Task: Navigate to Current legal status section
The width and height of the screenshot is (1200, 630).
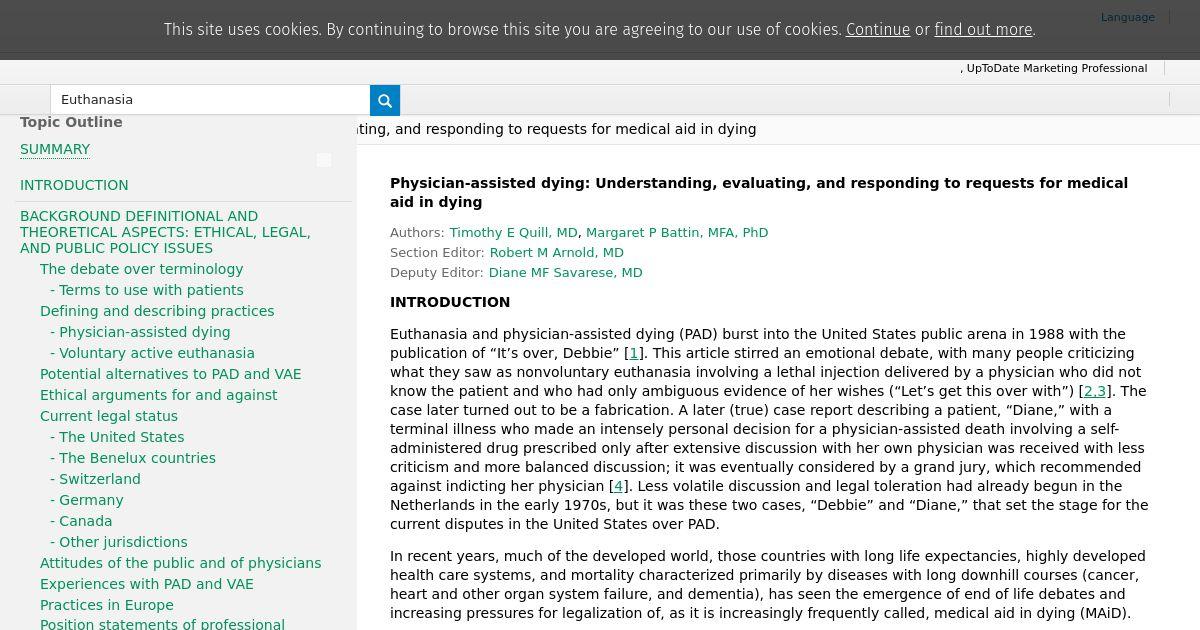Action: [x=109, y=416]
